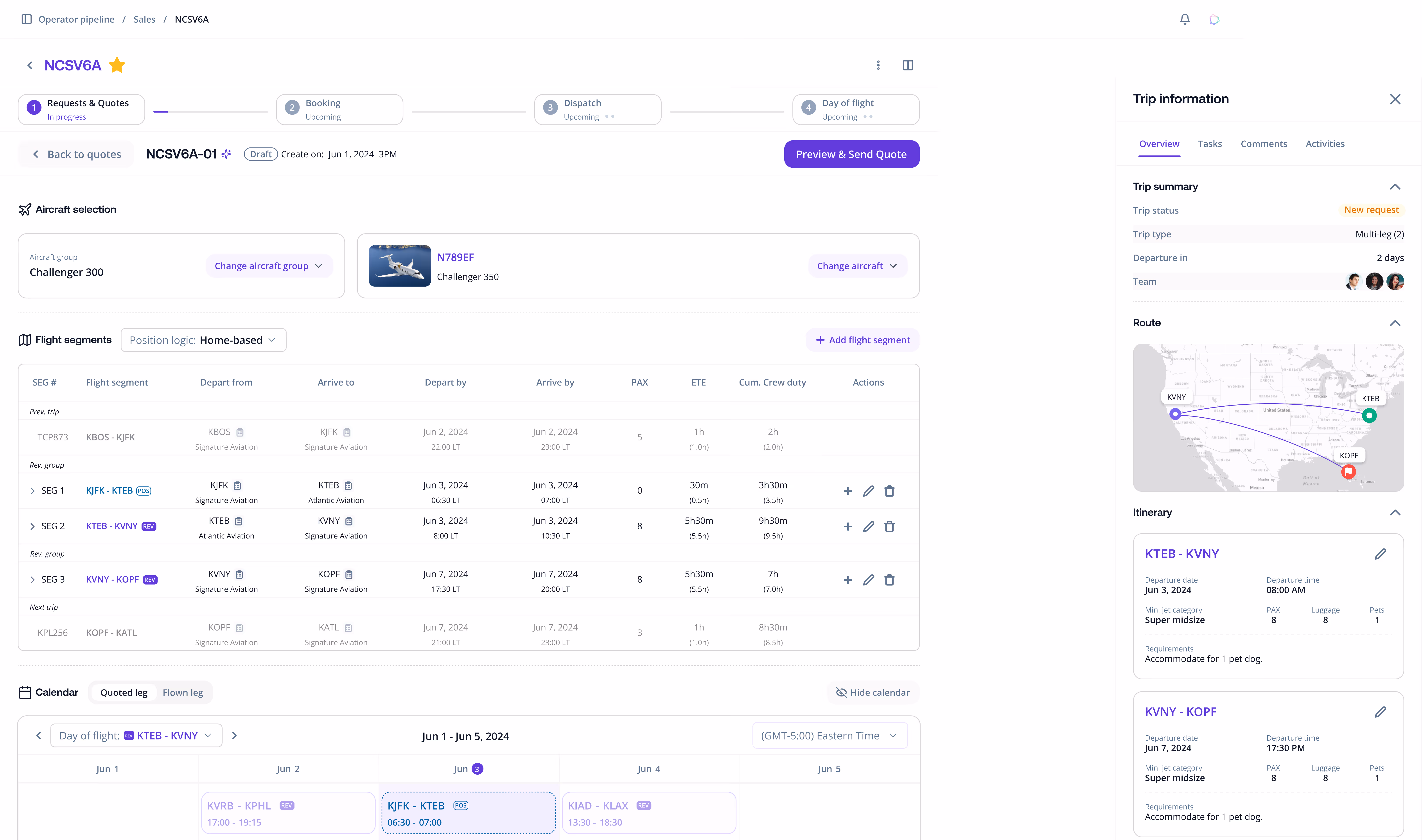Edit the KTEB - KVNY itinerary card

coord(1380,554)
